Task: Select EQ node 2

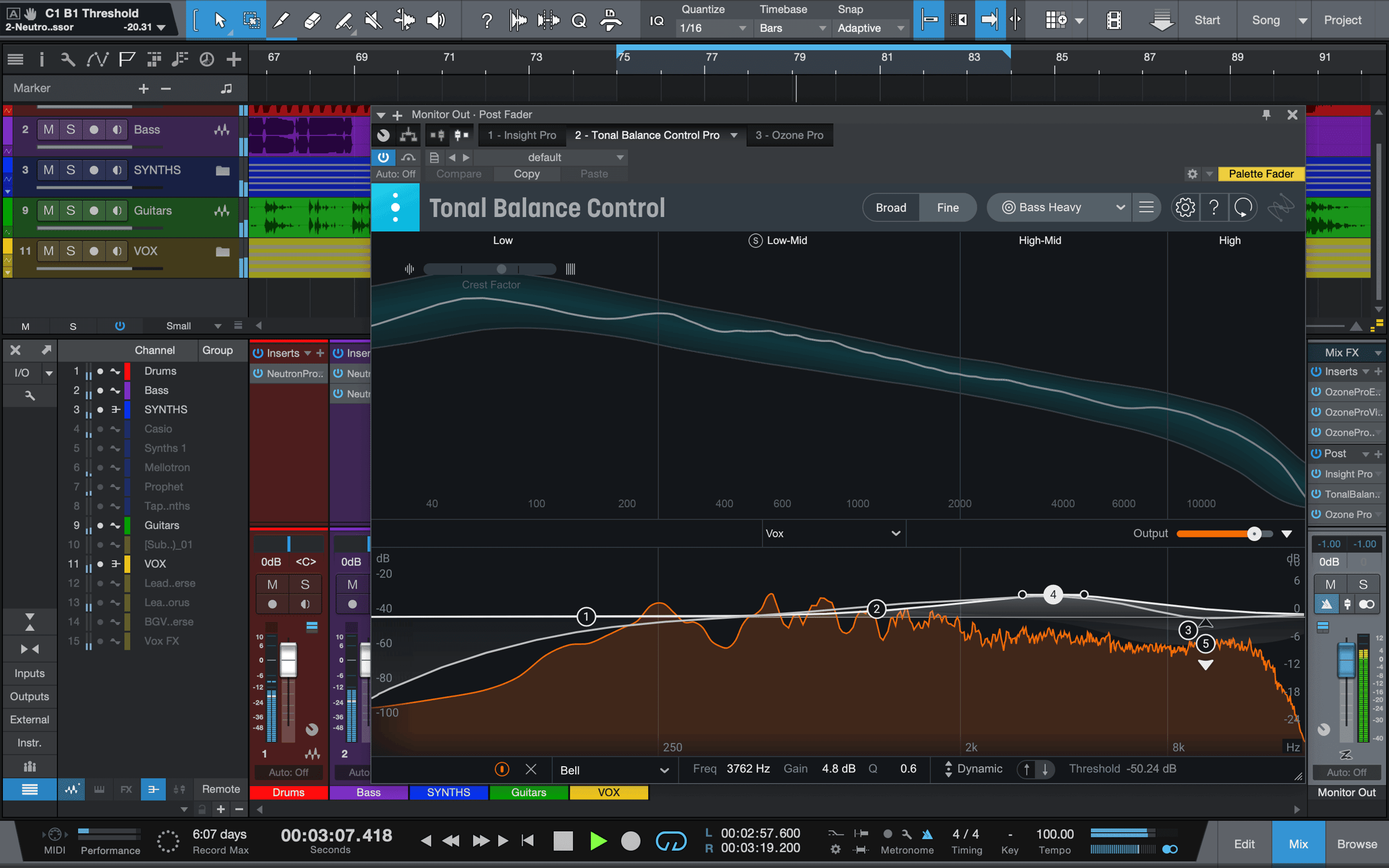Action: [877, 609]
